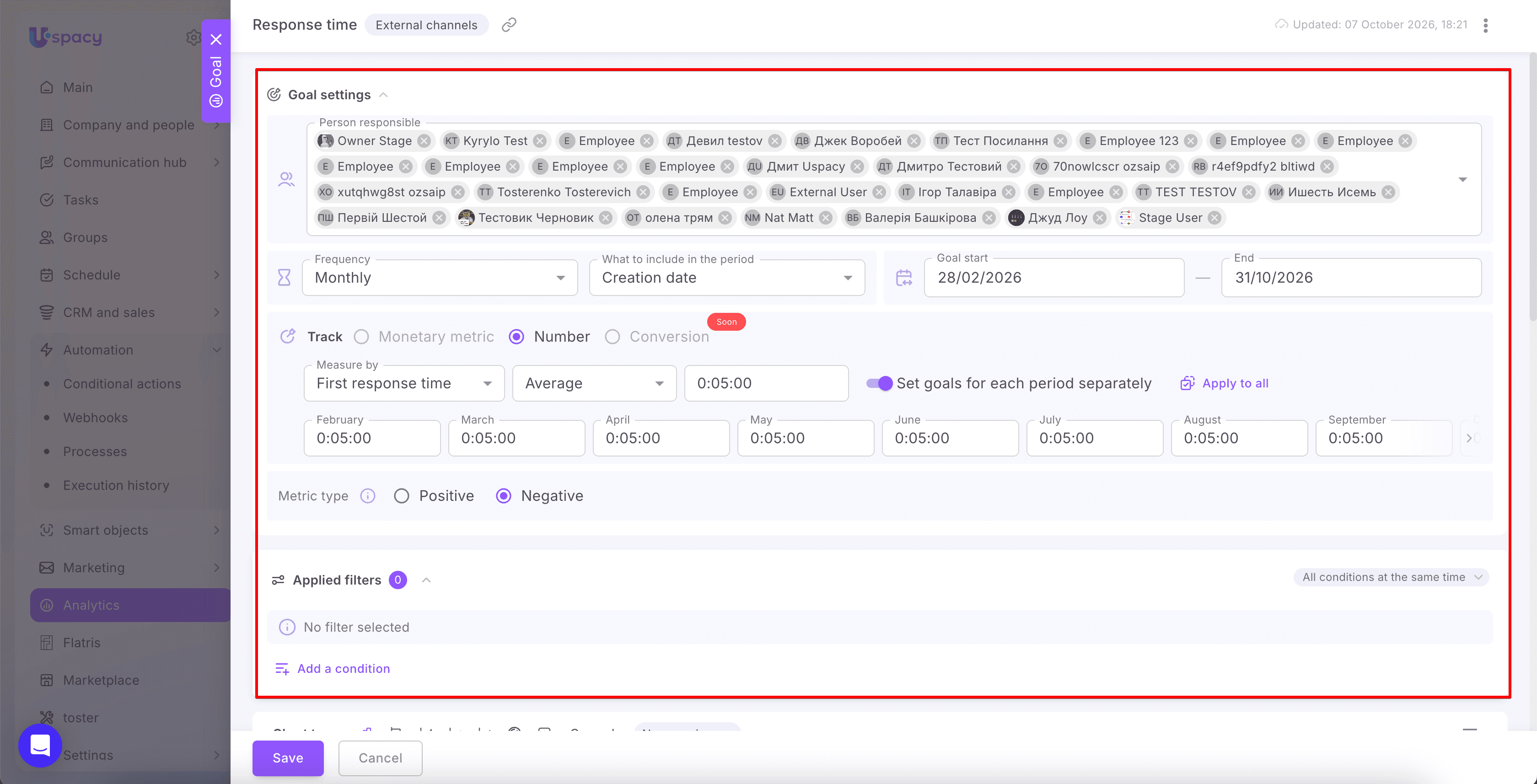This screenshot has height=784, width=1537.
Task: Copy link icon beside External channels
Action: tap(508, 24)
